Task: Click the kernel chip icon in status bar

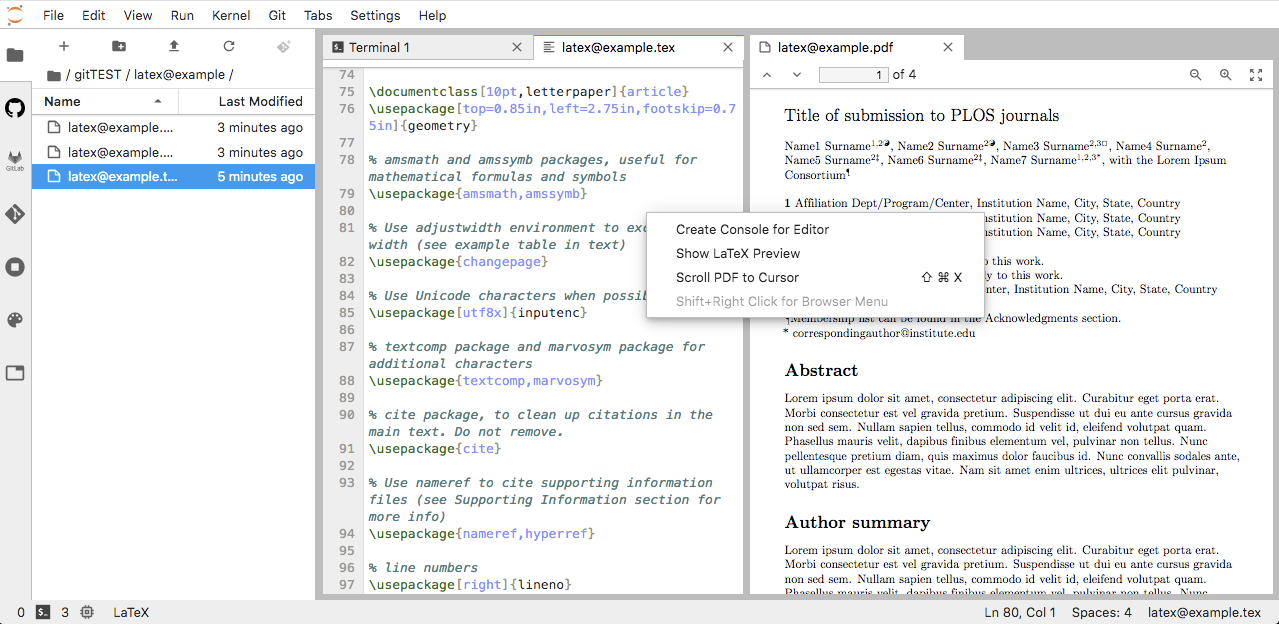Action: click(87, 612)
